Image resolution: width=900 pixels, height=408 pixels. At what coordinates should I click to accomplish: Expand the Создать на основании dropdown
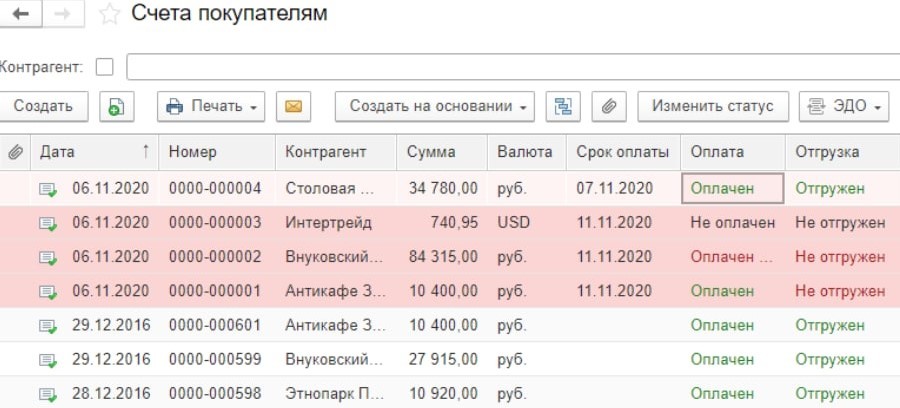click(x=434, y=106)
